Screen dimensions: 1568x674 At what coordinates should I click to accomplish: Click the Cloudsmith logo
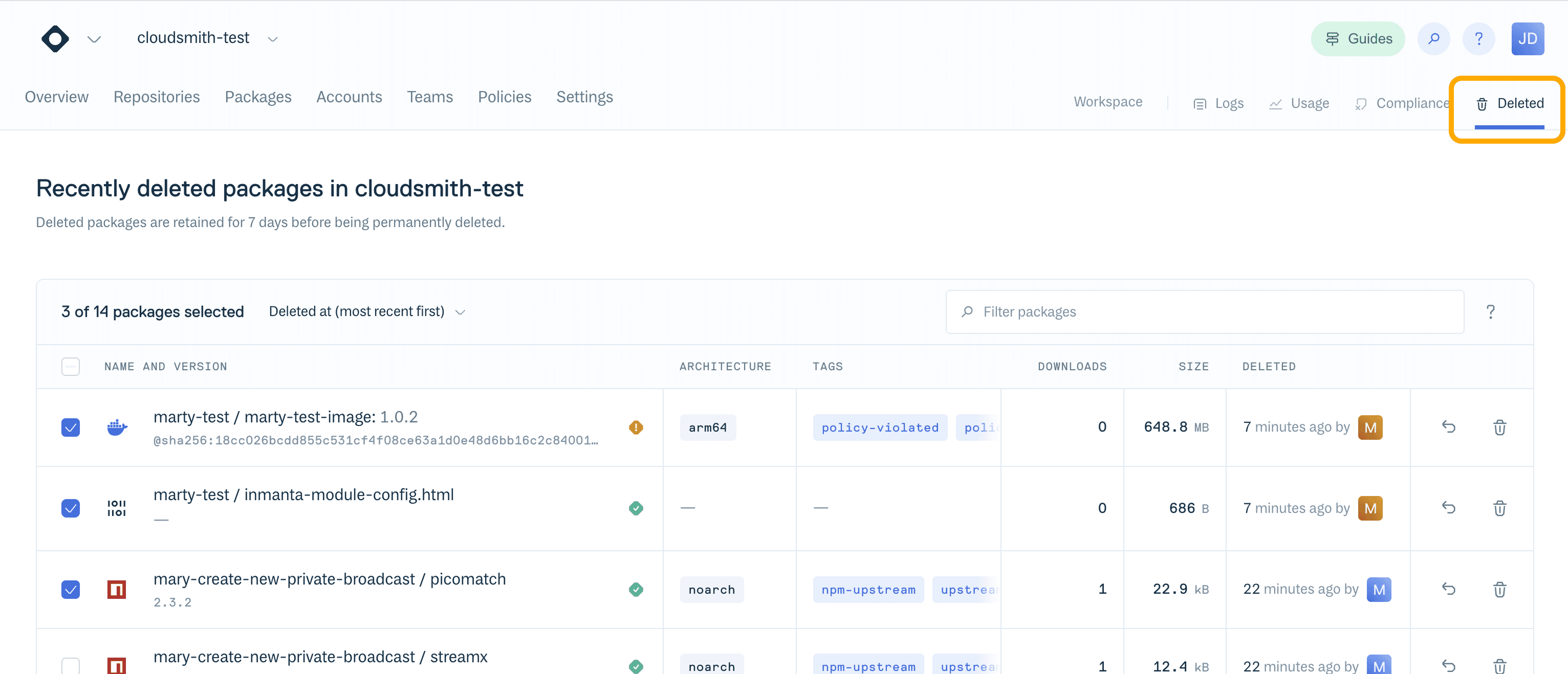pyautogui.click(x=55, y=38)
